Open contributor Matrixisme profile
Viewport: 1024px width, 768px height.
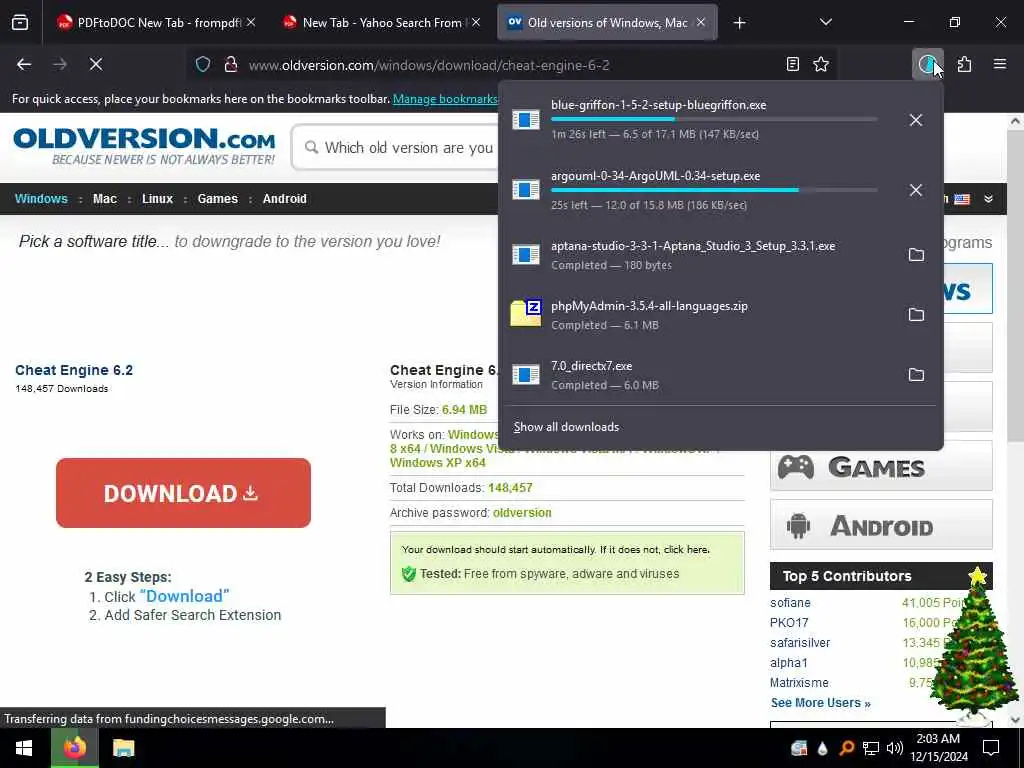coord(799,682)
